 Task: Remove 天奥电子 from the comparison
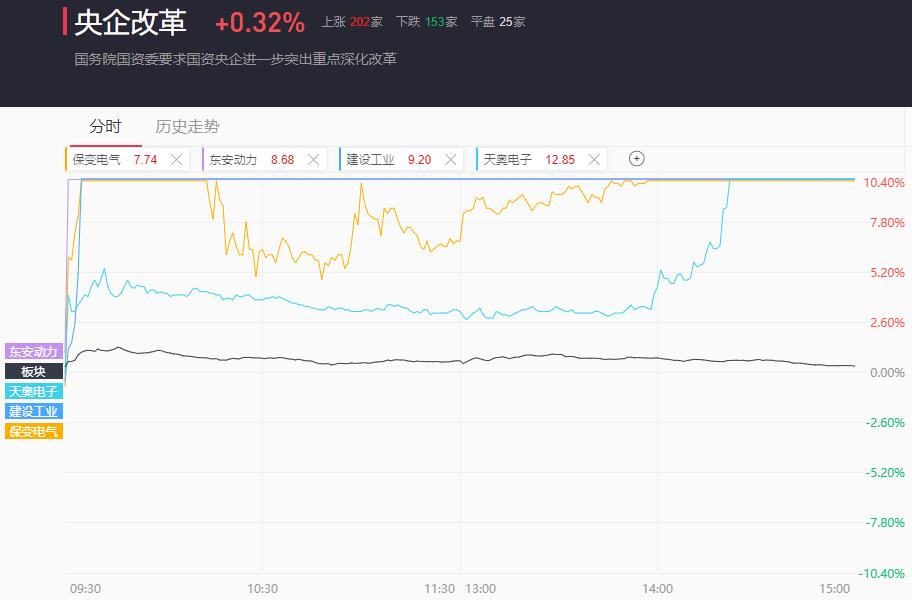point(594,159)
